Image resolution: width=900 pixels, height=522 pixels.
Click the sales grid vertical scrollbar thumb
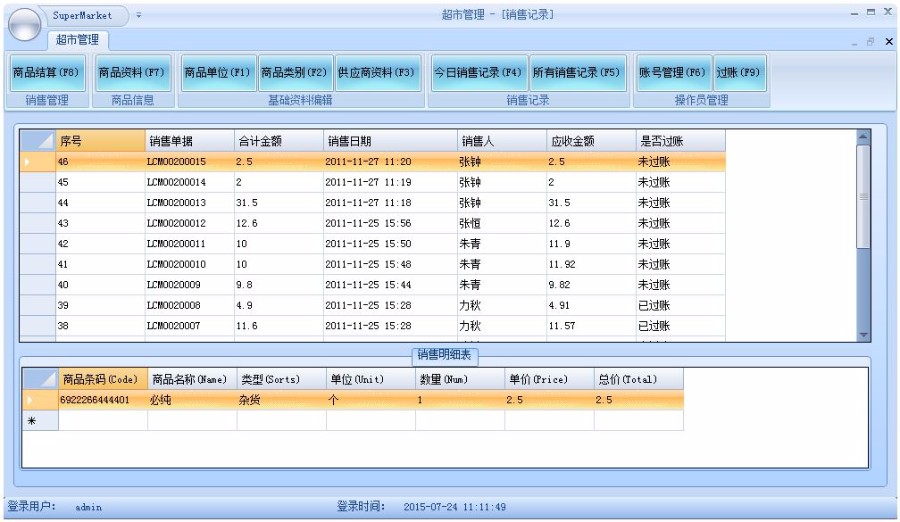(x=863, y=196)
